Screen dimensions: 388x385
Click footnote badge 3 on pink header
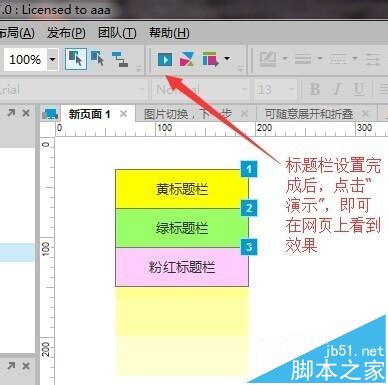click(249, 247)
